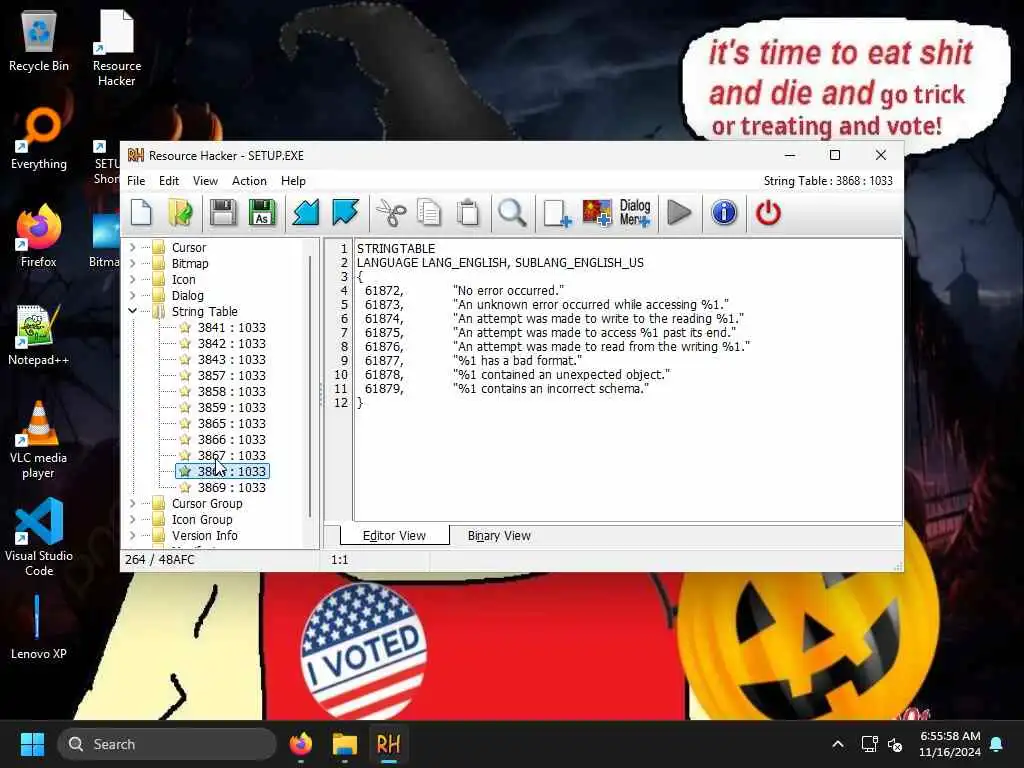Expand the Cursor Group folder

pyautogui.click(x=133, y=504)
